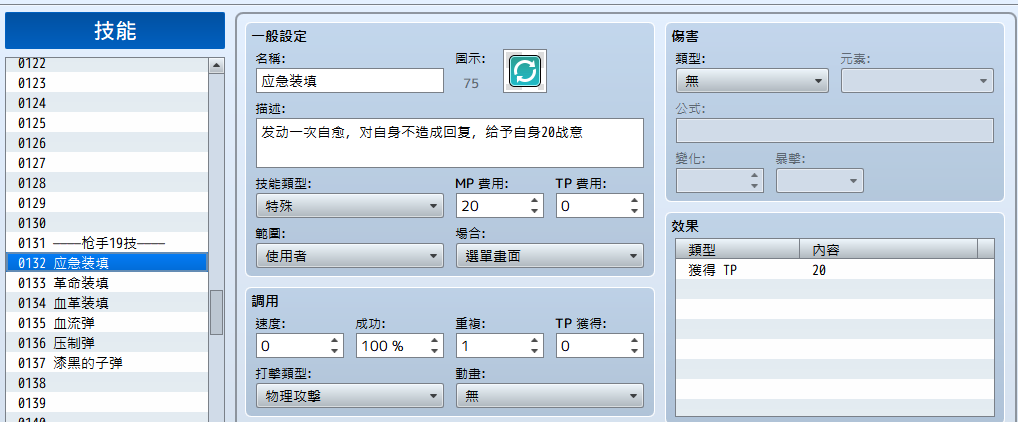Click skill list scrollbar up arrow

(x=216, y=65)
